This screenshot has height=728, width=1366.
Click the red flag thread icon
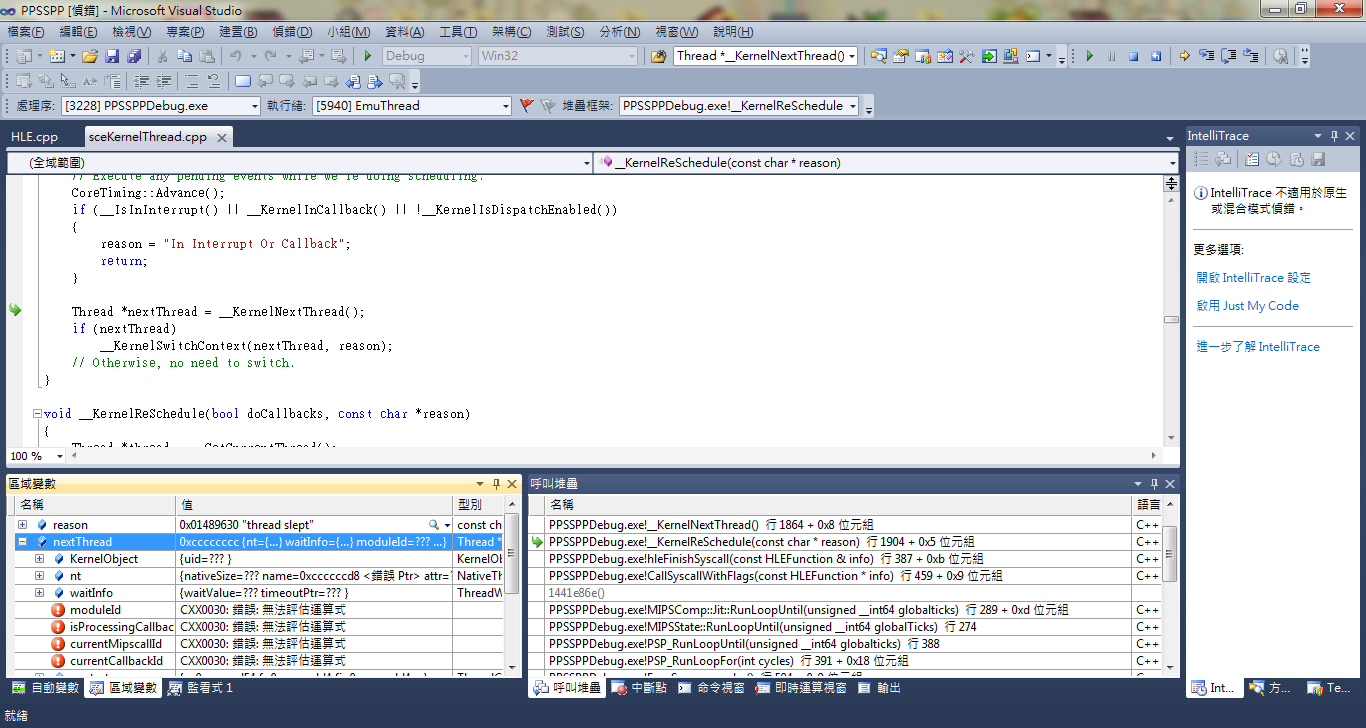coord(527,105)
